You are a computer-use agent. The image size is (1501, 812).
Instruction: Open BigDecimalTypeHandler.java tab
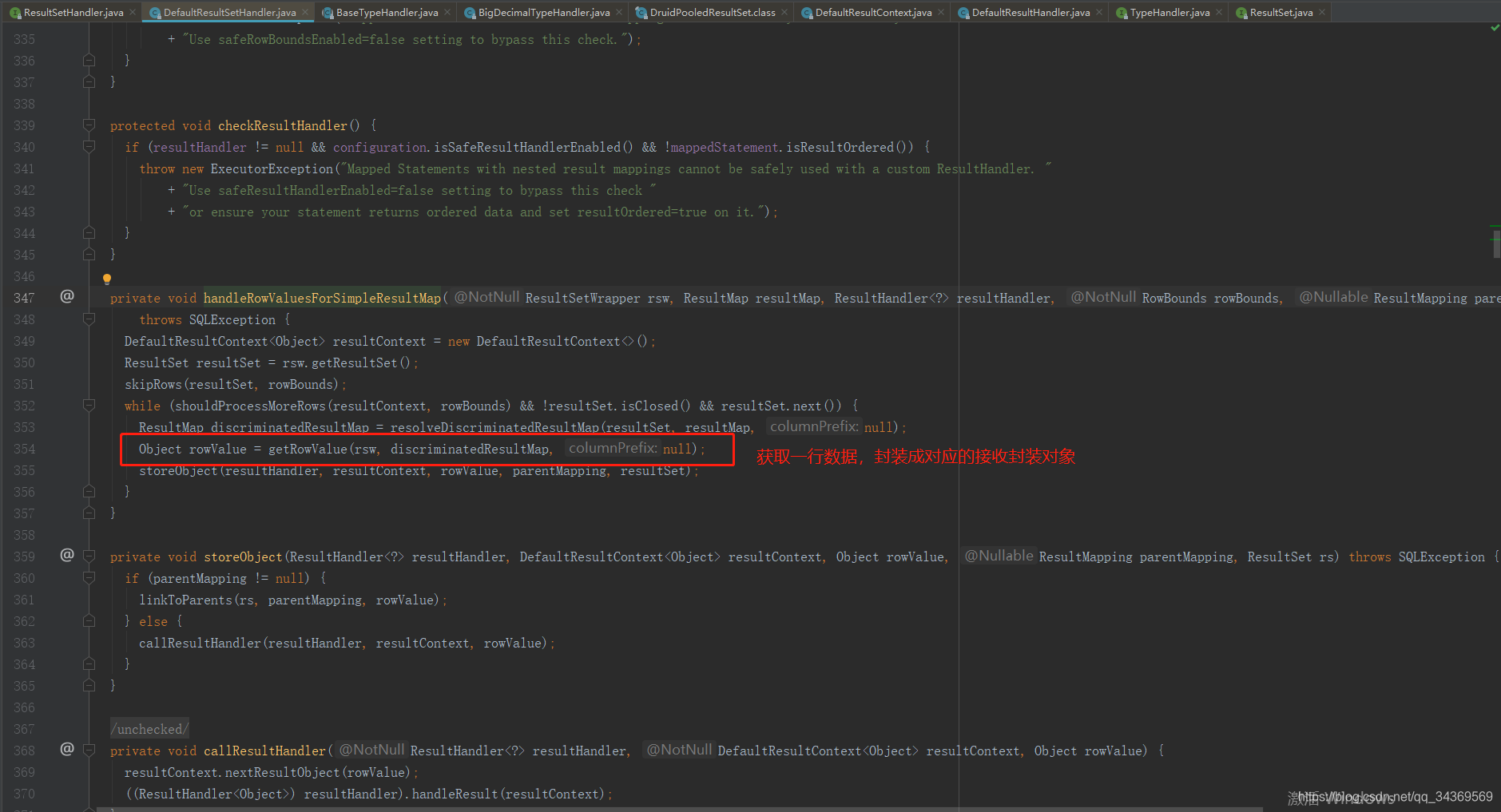pyautogui.click(x=544, y=12)
